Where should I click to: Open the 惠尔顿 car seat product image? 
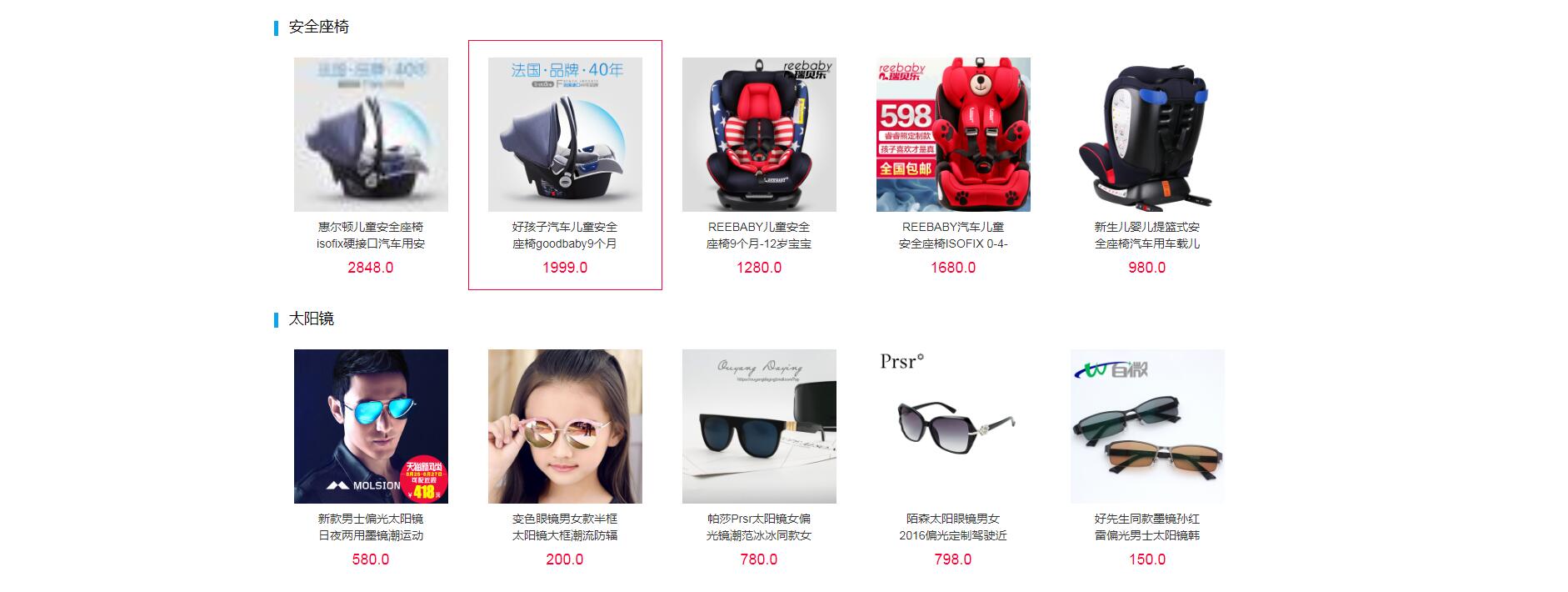(x=371, y=134)
